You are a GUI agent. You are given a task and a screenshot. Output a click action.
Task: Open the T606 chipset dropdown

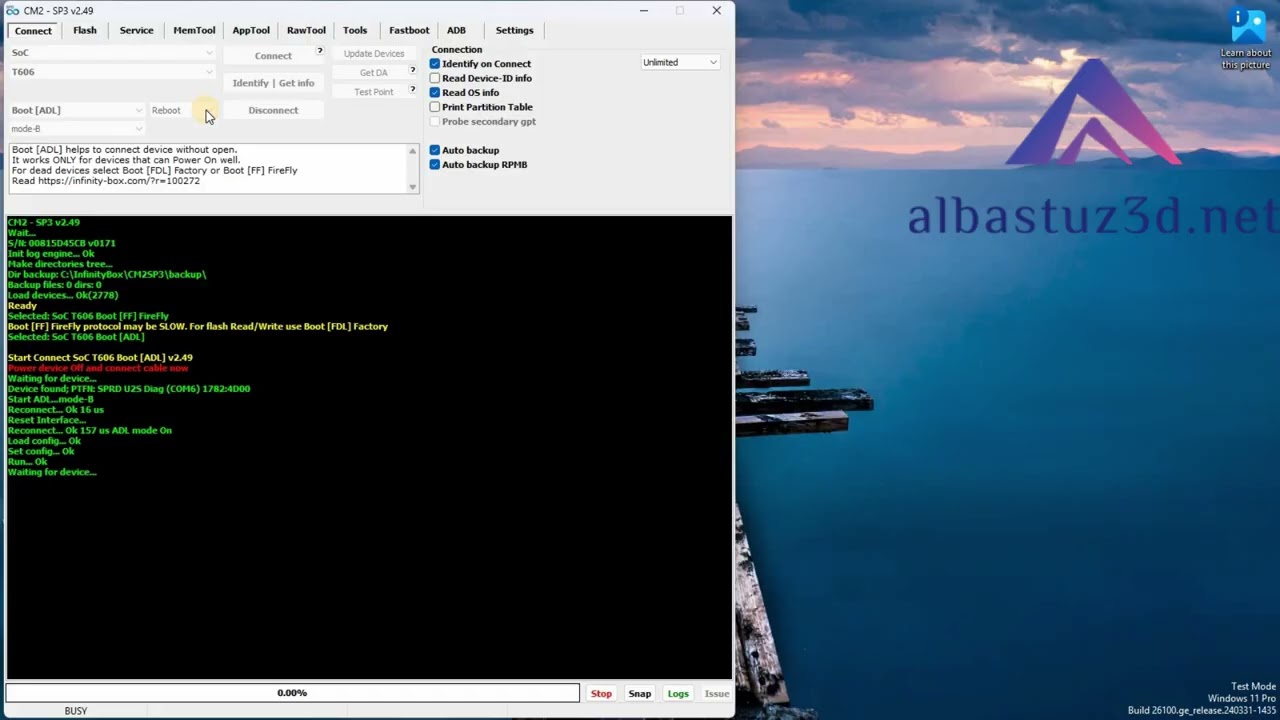pos(112,72)
